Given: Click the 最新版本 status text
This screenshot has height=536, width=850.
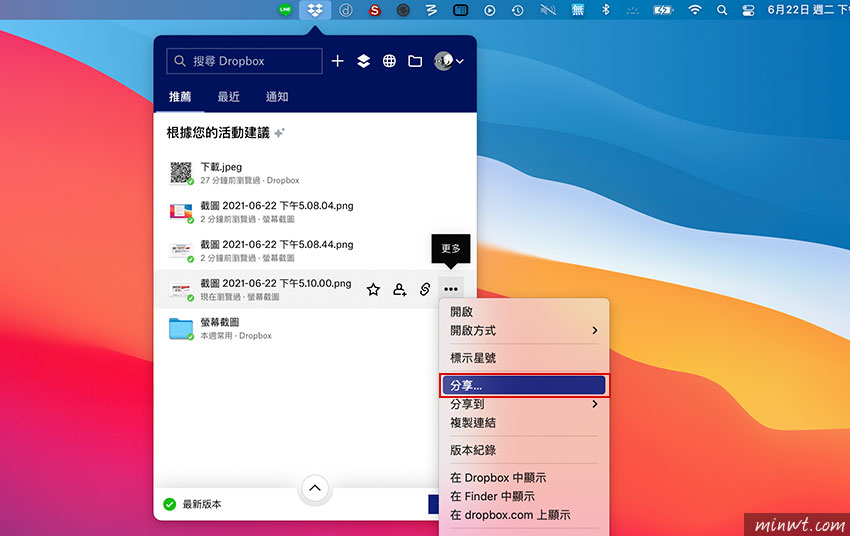Looking at the screenshot, I should tap(202, 505).
